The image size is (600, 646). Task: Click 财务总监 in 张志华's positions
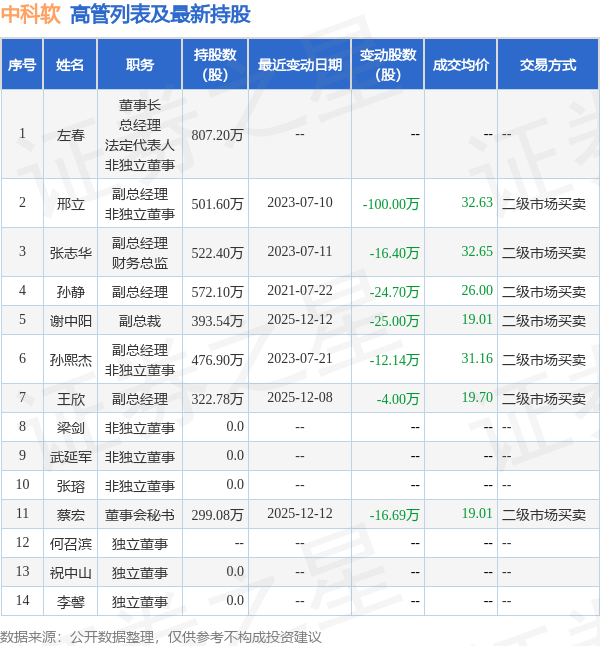140,263
